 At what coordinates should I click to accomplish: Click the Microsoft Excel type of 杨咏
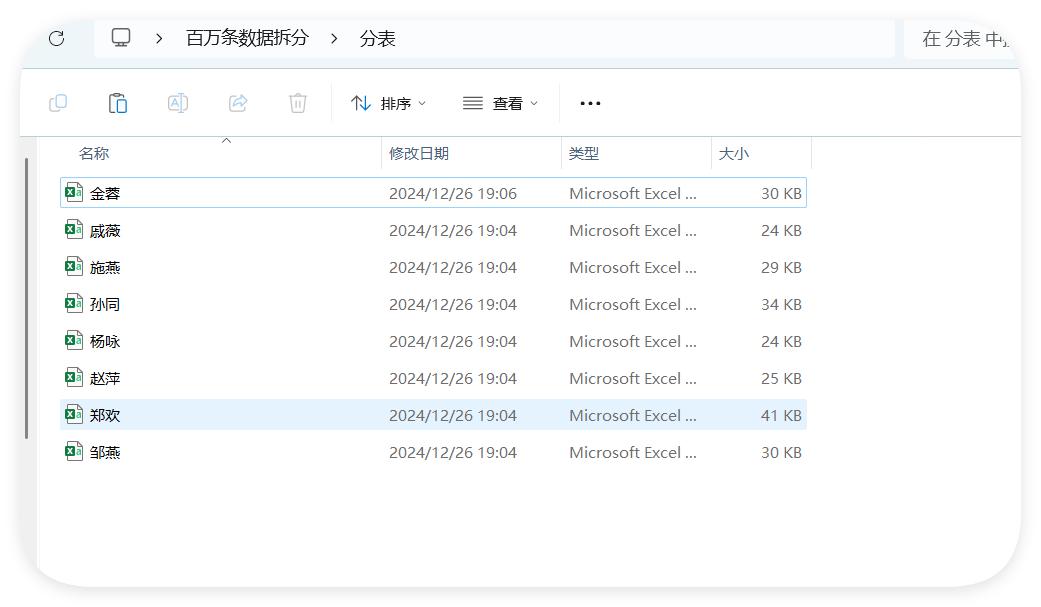click(x=633, y=341)
